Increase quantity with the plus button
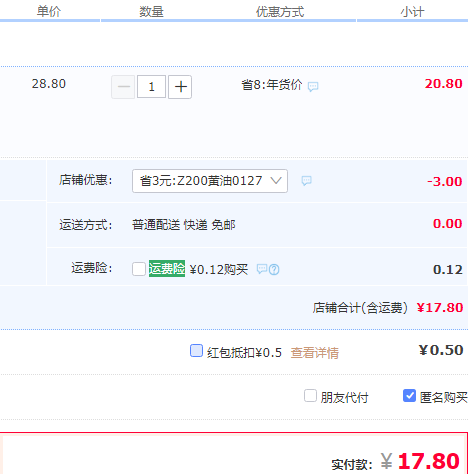Image resolution: width=470 pixels, height=474 pixels. [180, 87]
